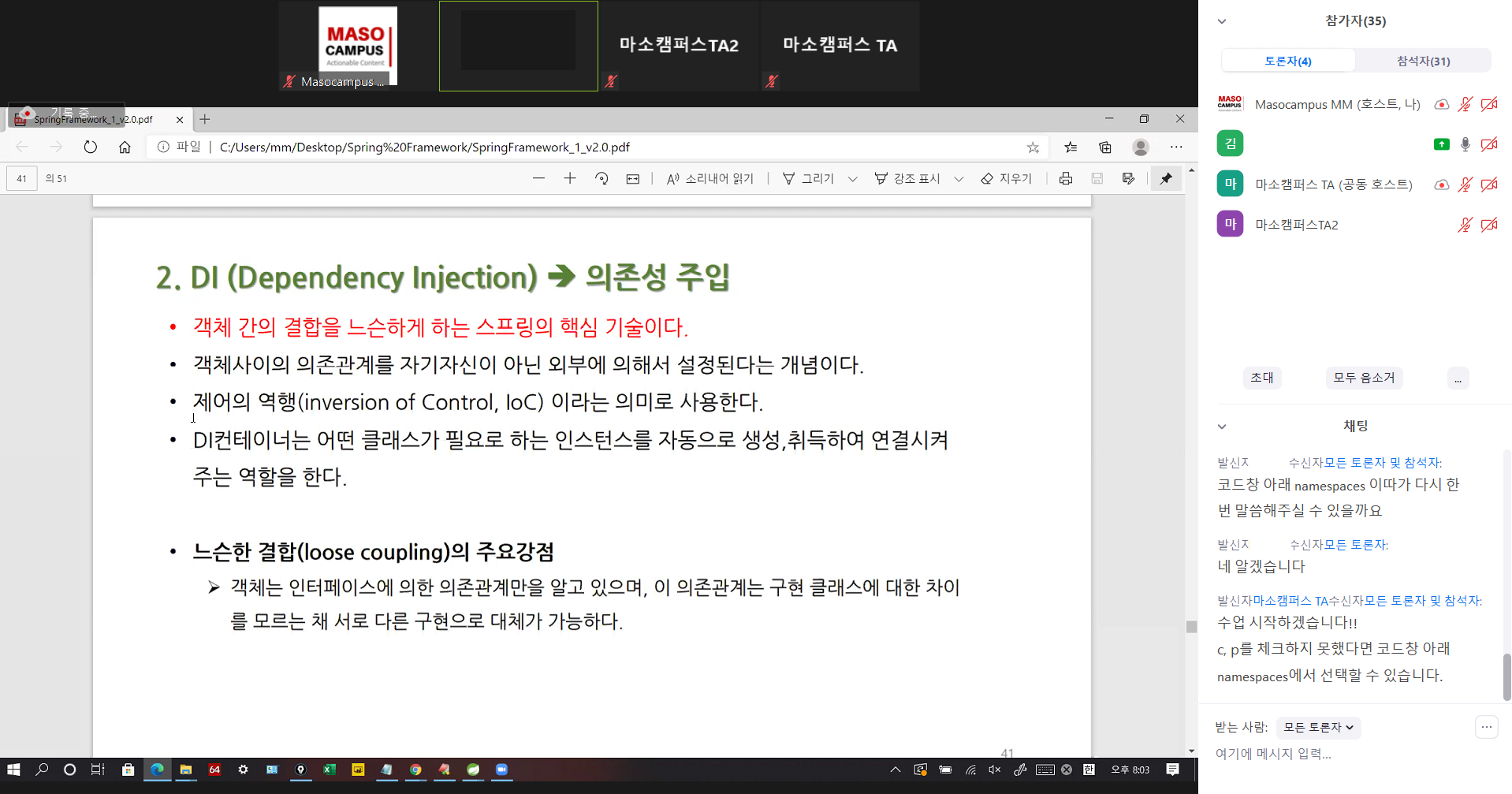Rotate the PDF page with the rotate icon
This screenshot has height=794, width=1512.
pos(601,179)
